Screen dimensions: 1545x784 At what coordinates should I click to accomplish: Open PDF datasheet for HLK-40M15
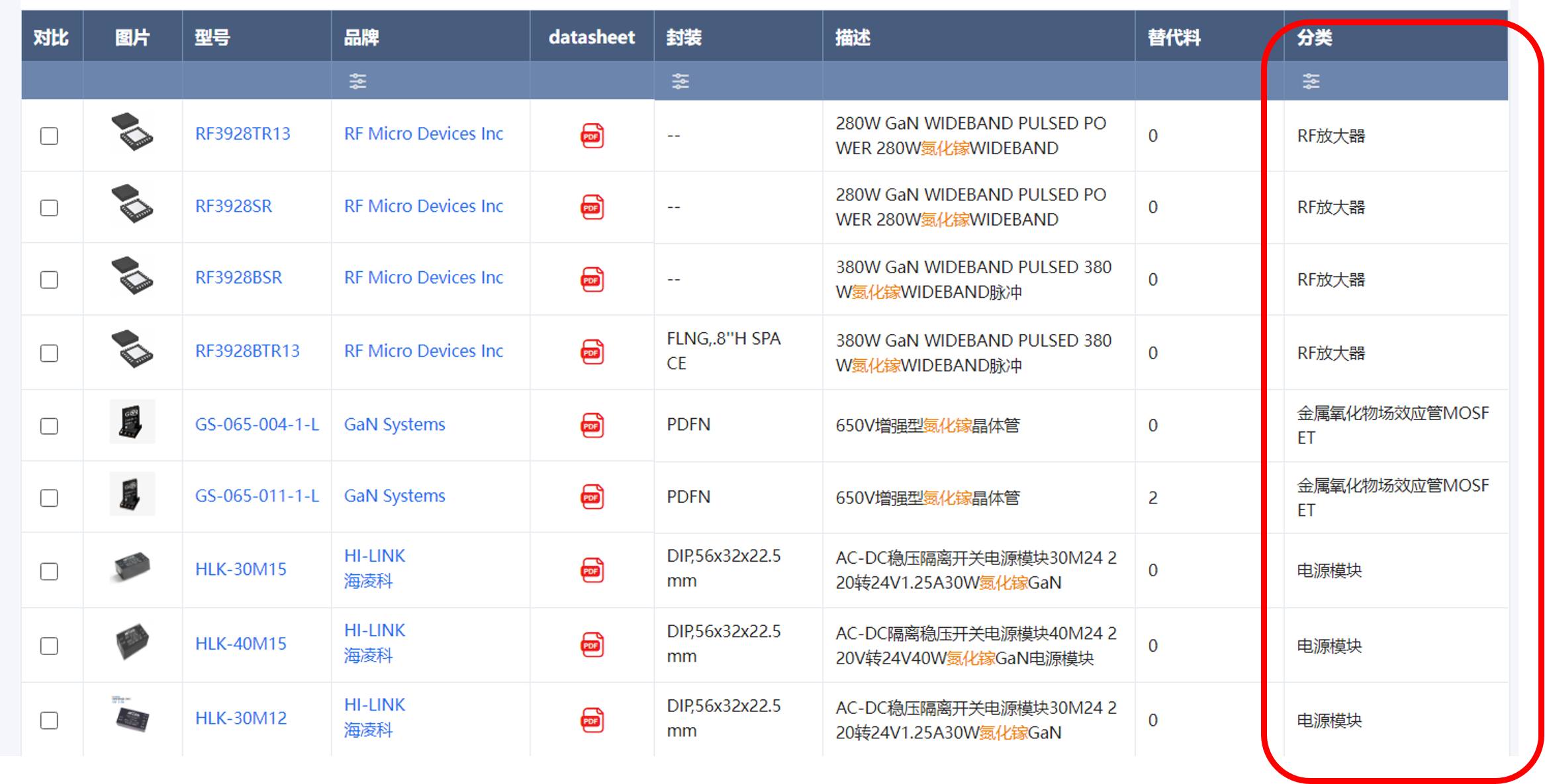592,645
